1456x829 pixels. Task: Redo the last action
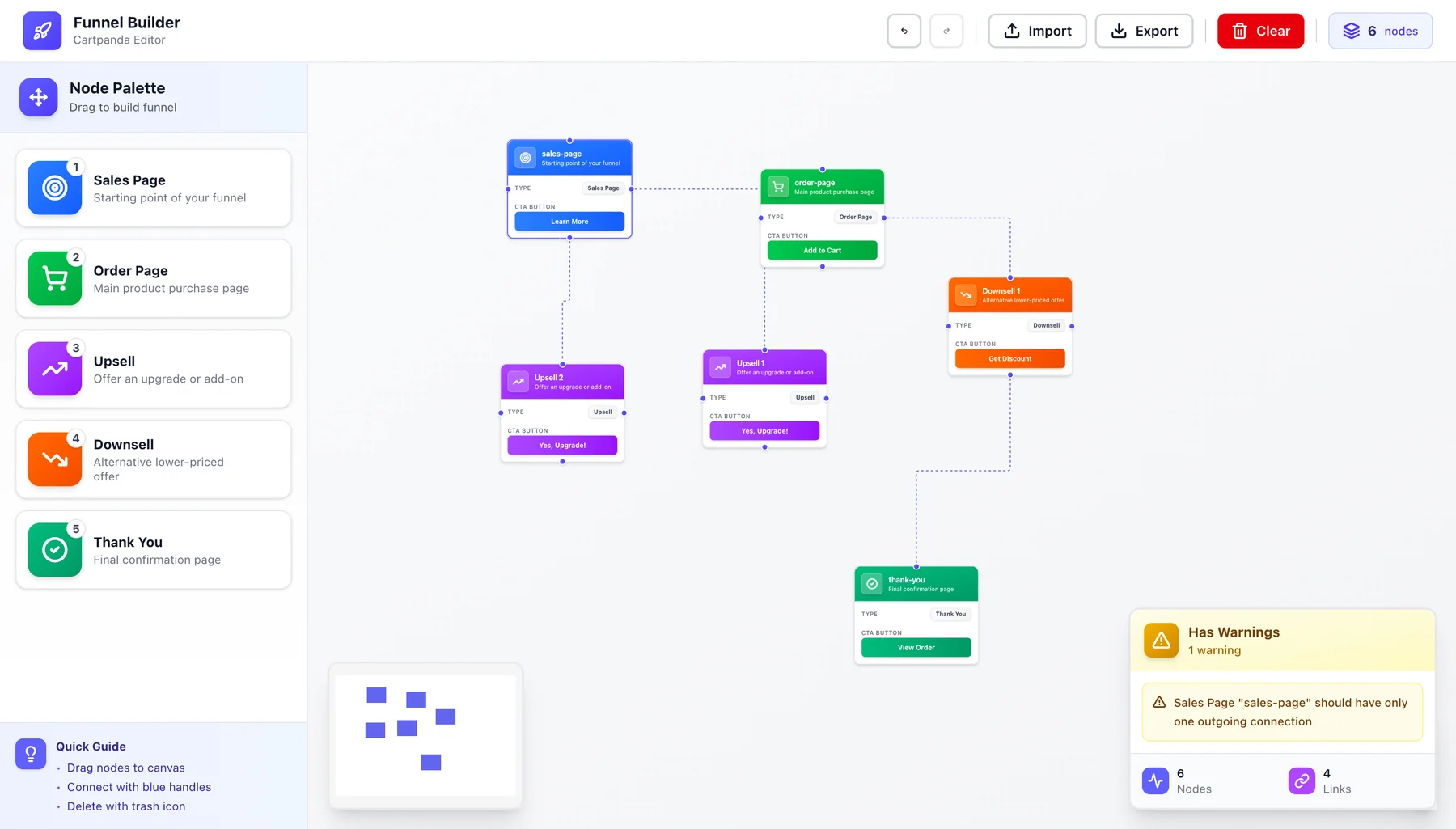click(946, 31)
